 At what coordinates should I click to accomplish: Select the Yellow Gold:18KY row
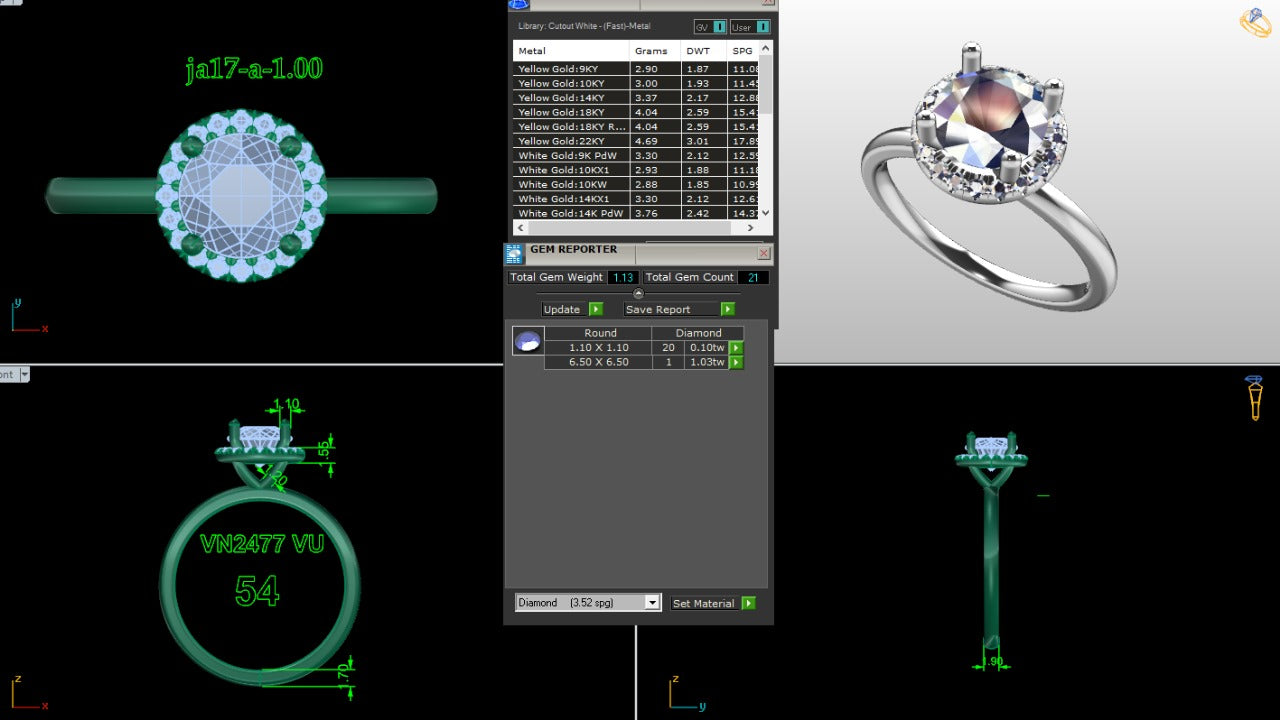[x=636, y=112]
